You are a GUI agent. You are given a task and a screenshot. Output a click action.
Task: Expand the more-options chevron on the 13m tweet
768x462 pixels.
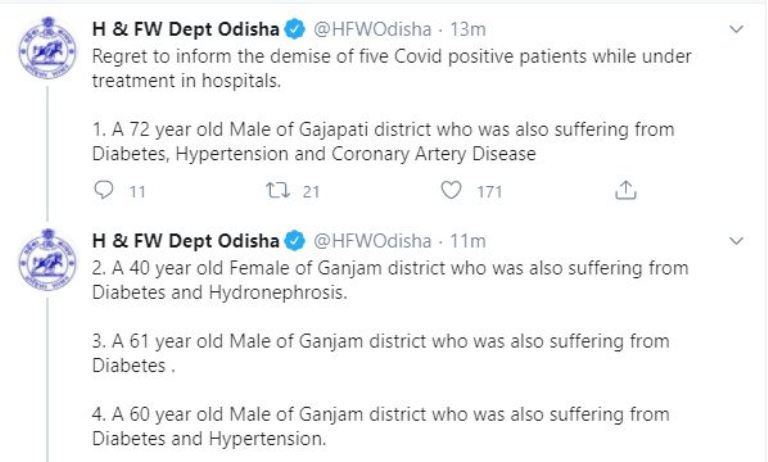(738, 32)
